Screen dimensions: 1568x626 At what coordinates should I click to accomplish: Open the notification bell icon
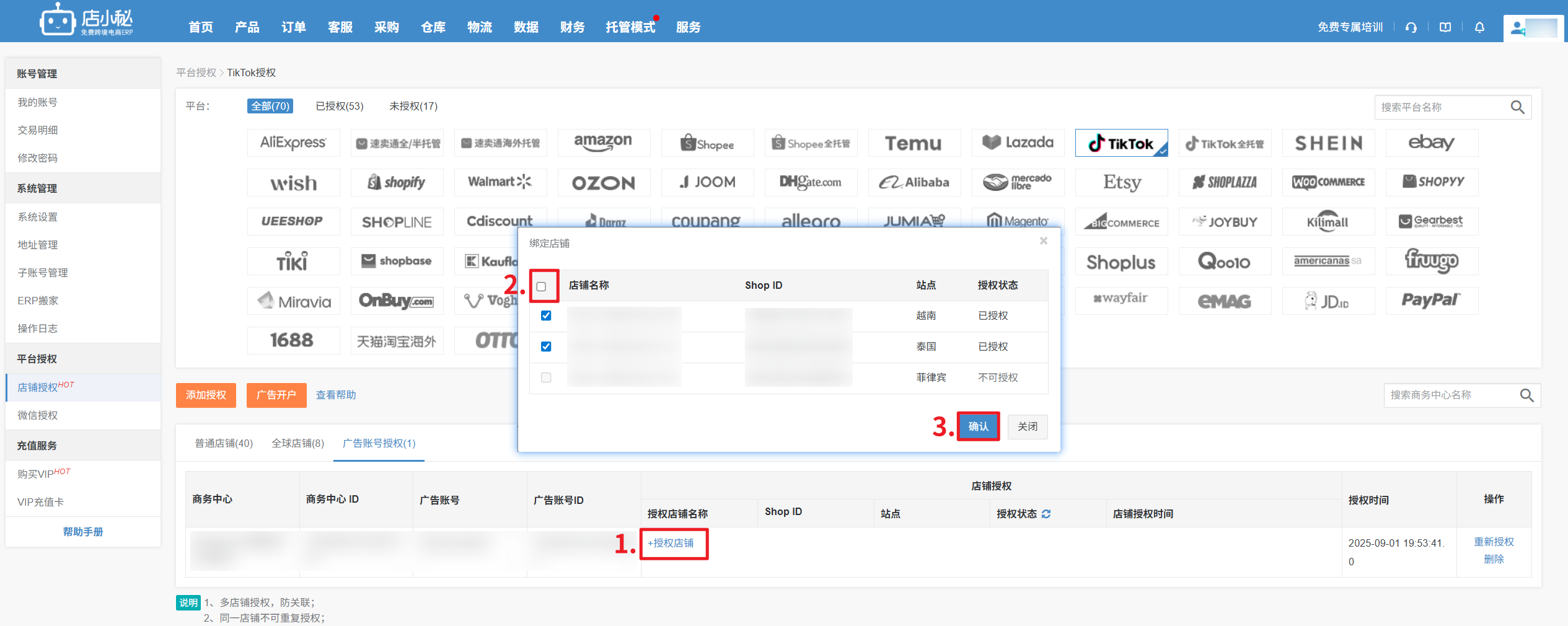pyautogui.click(x=1479, y=27)
